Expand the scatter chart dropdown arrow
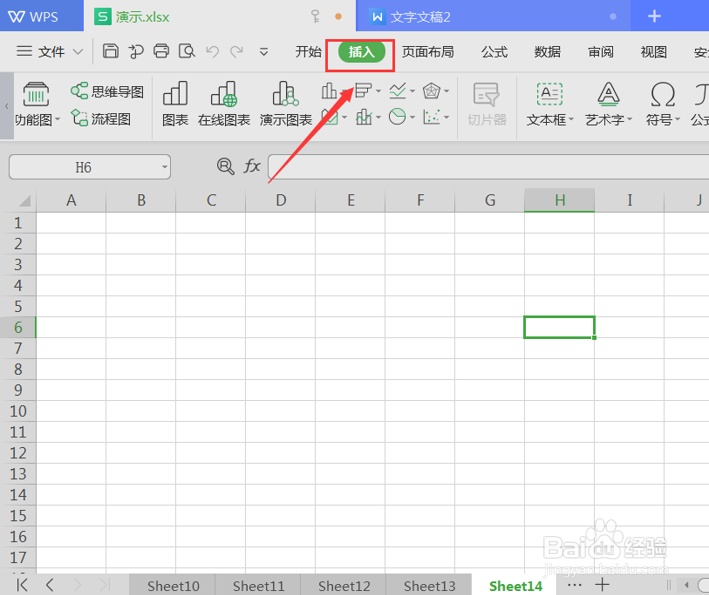The image size is (709, 595). tap(446, 118)
